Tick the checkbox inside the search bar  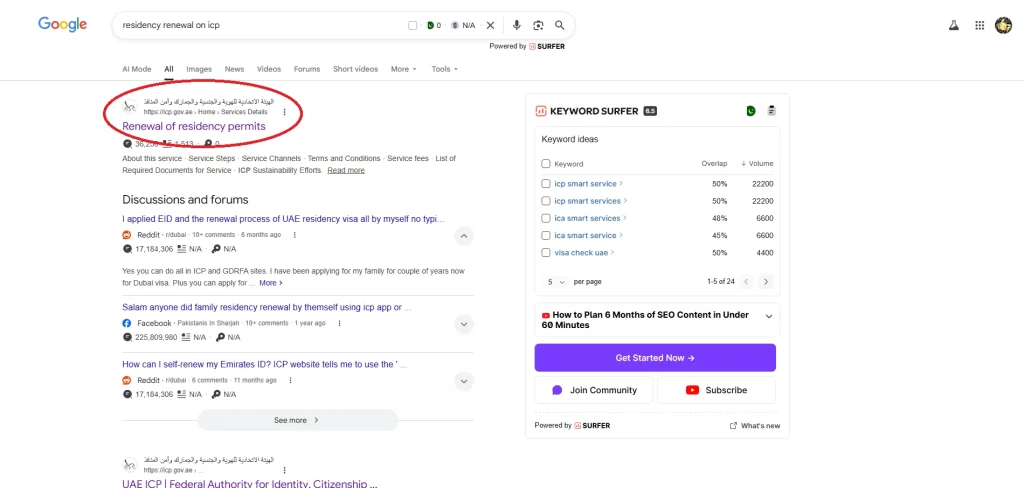click(x=413, y=25)
